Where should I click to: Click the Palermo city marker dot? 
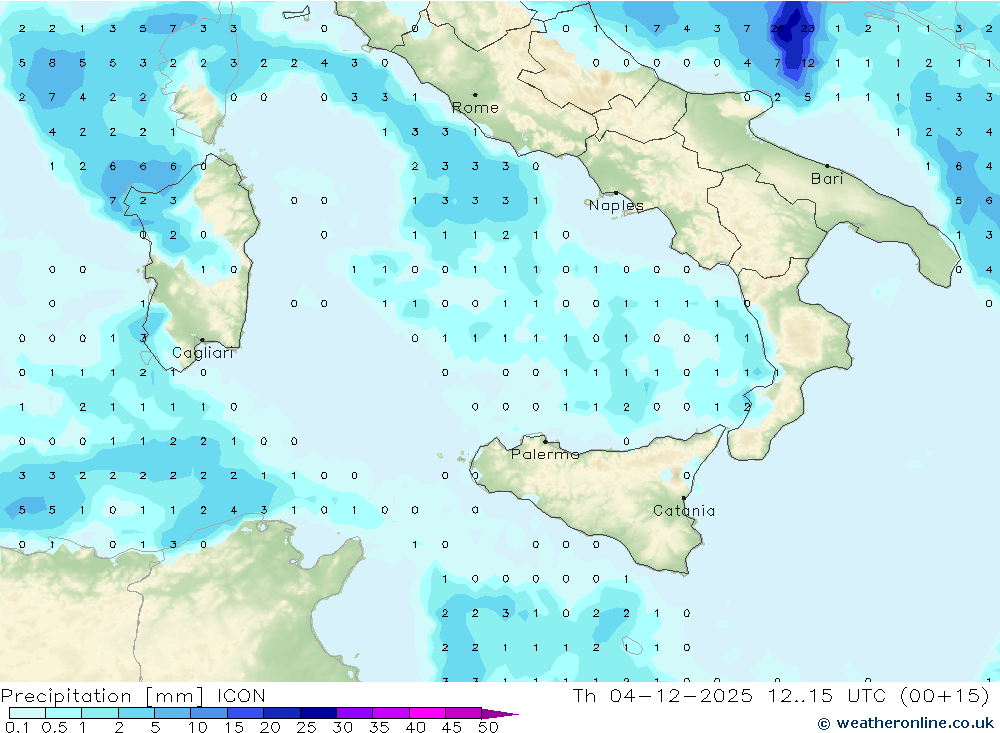545,441
